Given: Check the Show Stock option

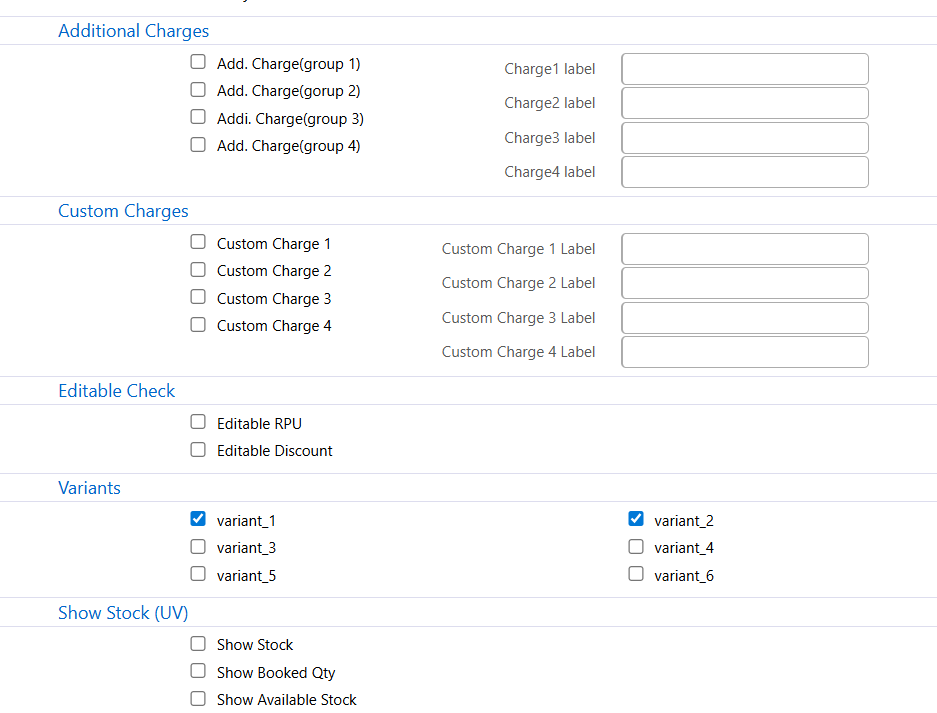Looking at the screenshot, I should click(198, 644).
